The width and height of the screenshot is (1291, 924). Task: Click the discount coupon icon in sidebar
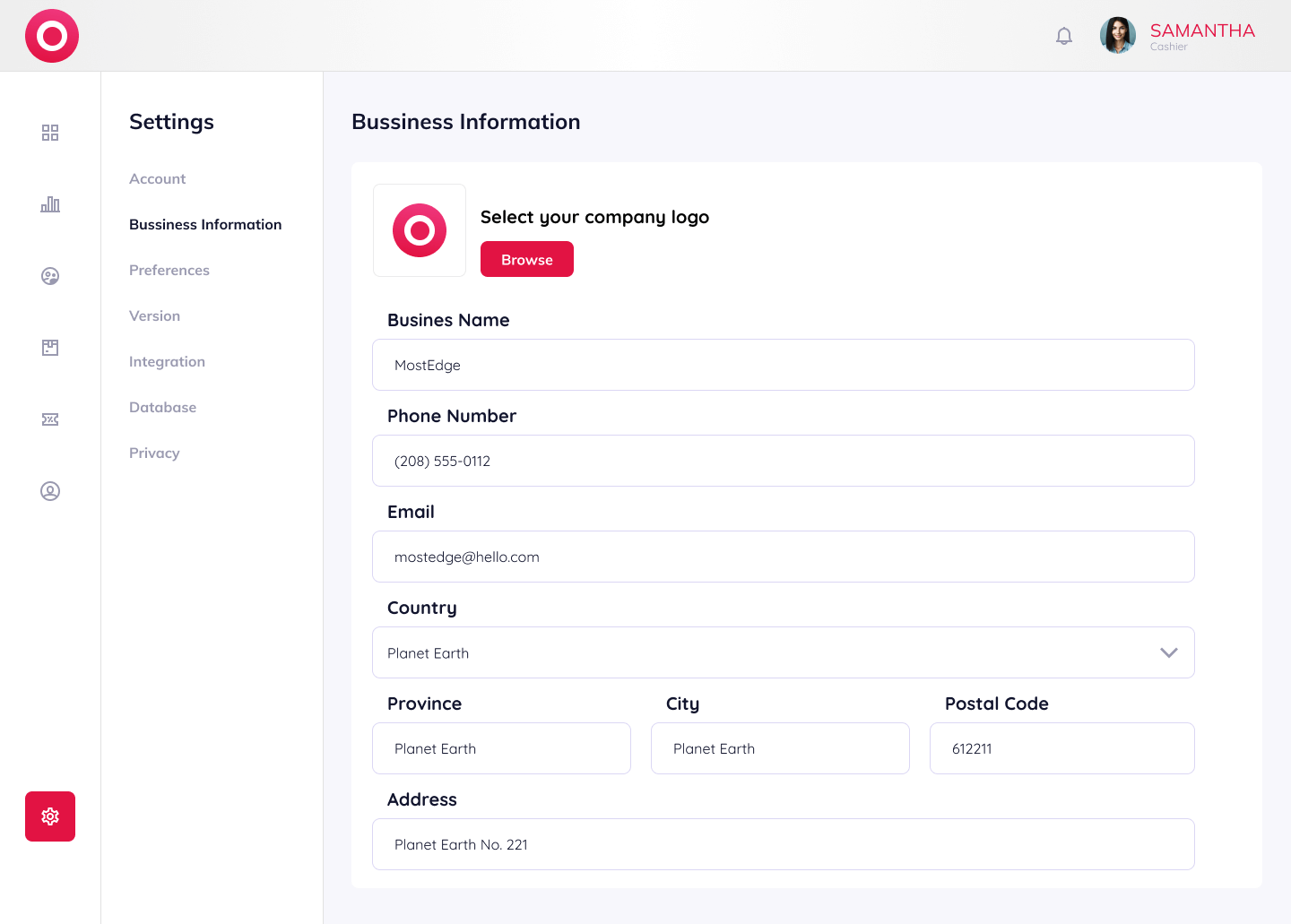50,419
